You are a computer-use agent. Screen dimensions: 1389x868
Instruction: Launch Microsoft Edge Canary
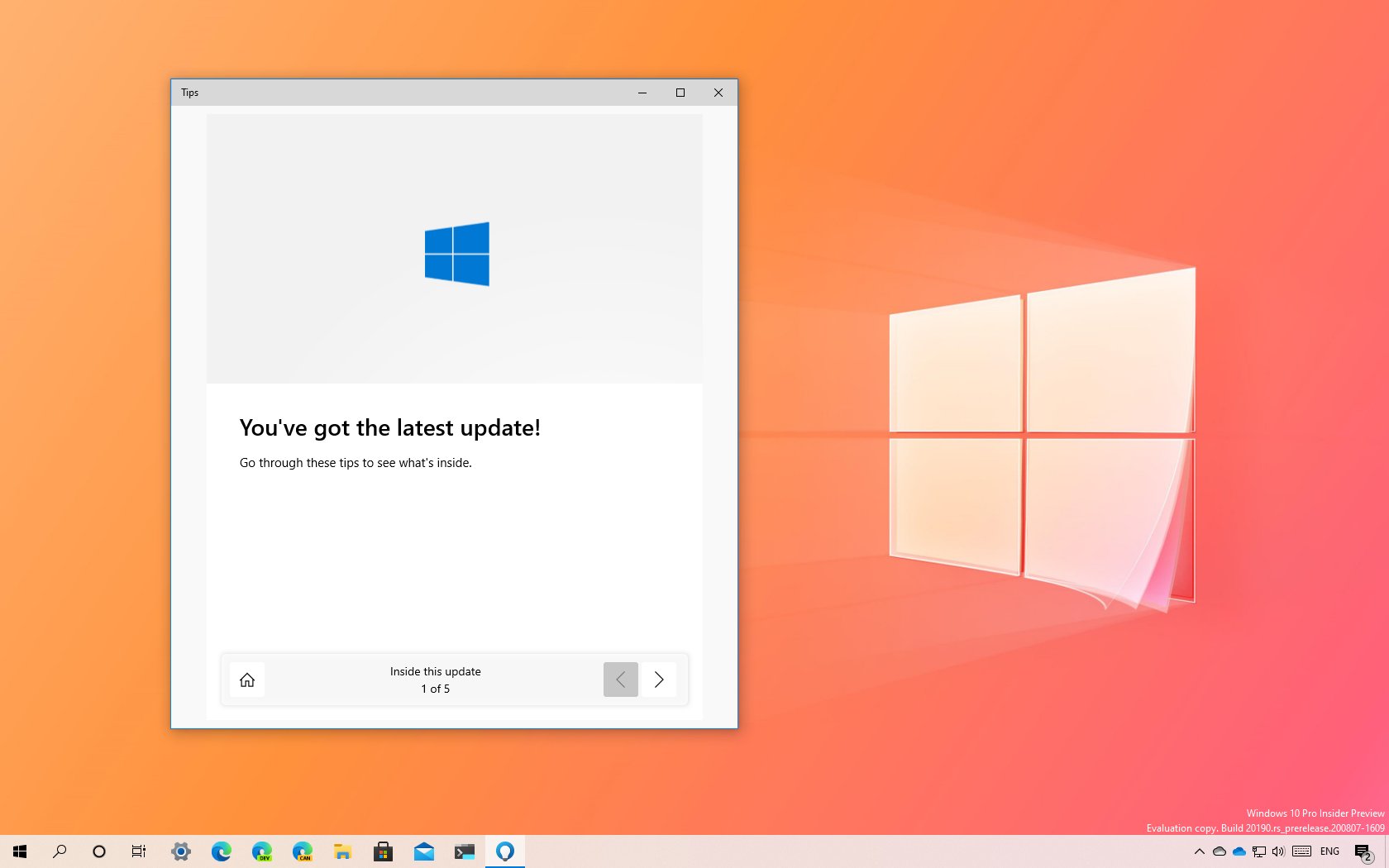pyautogui.click(x=303, y=851)
